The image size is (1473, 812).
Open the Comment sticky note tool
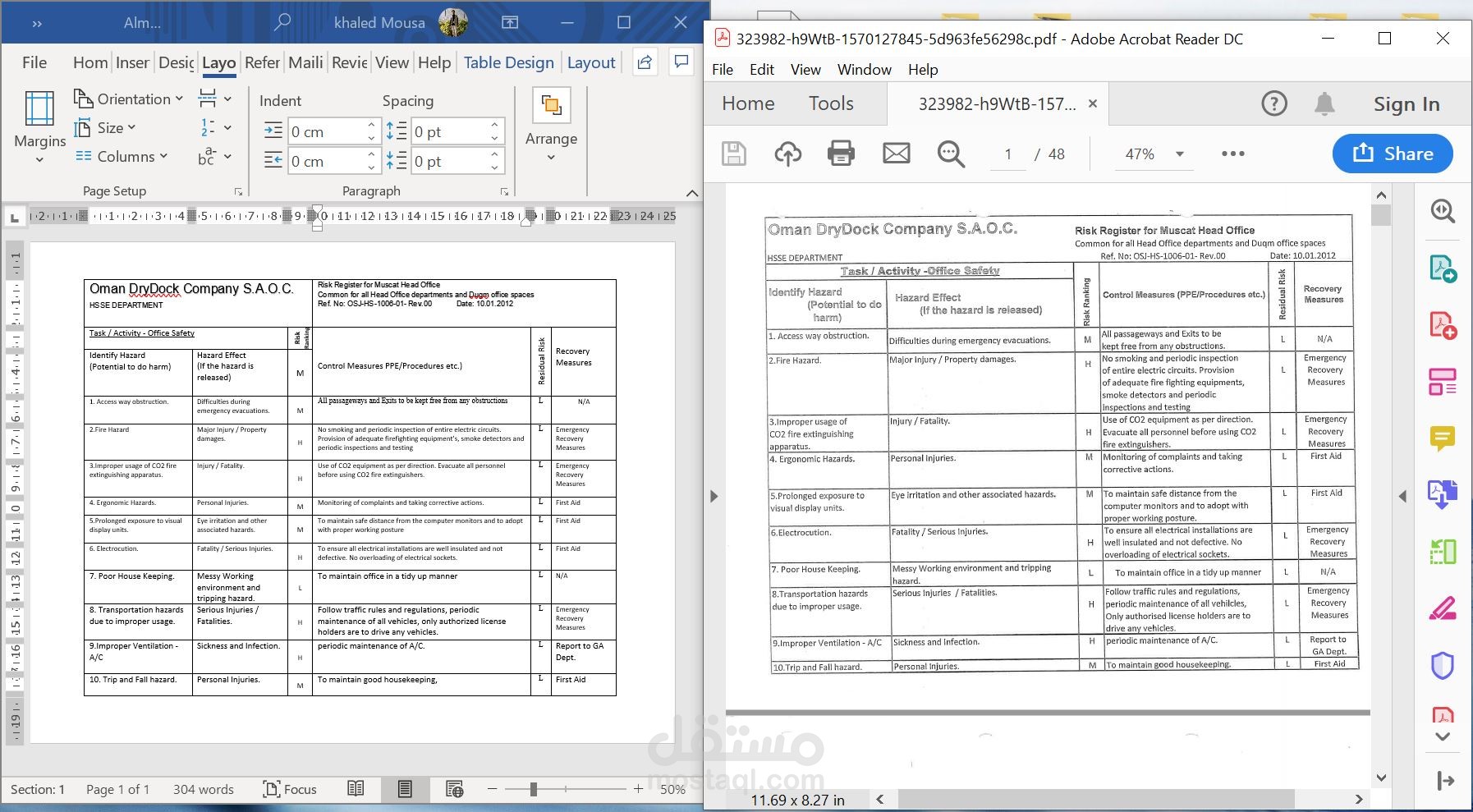[x=1443, y=438]
